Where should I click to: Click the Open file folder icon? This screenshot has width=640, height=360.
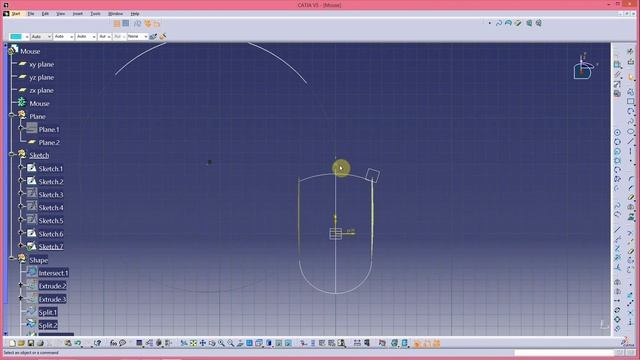click(21, 343)
